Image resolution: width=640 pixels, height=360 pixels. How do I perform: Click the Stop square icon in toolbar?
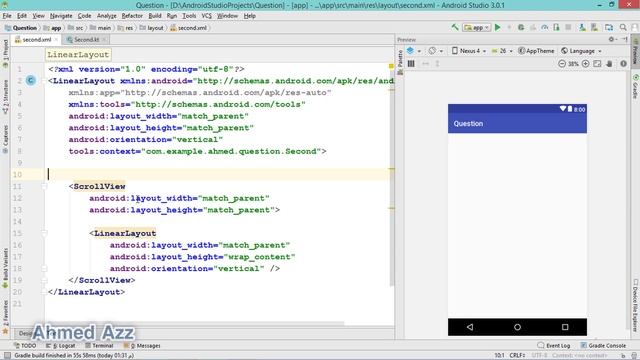point(568,27)
